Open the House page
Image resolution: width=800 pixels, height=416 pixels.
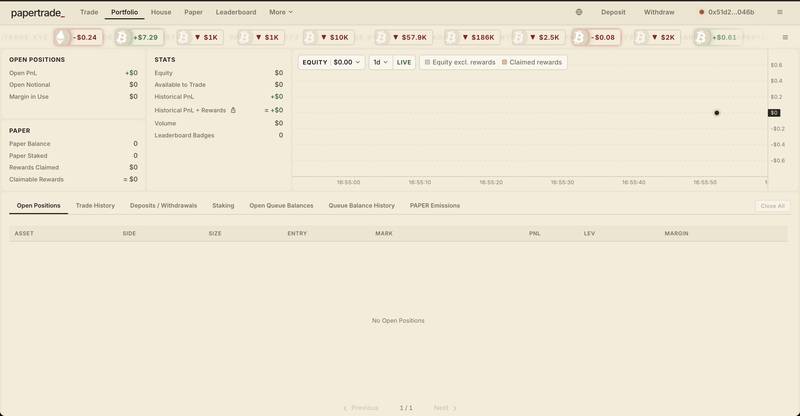(x=161, y=12)
